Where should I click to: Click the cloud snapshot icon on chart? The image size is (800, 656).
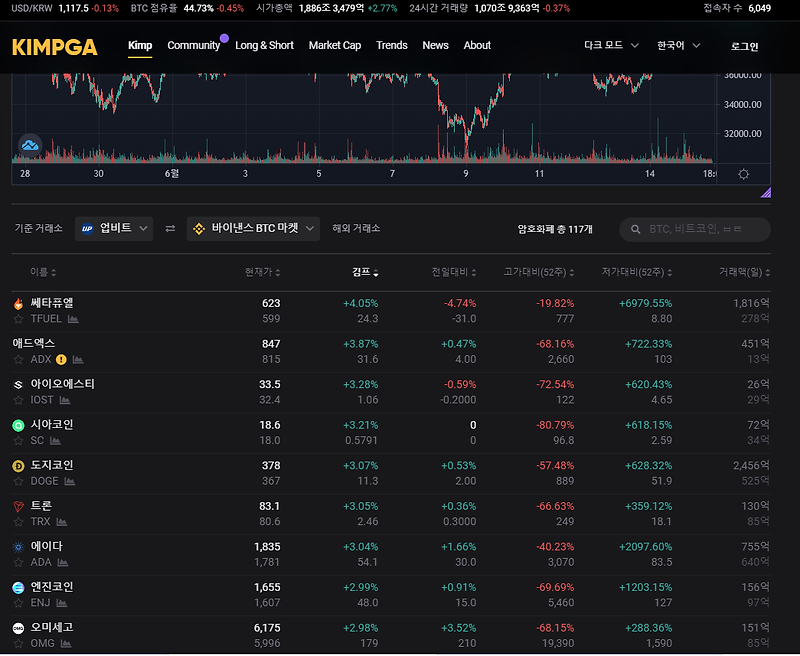[30, 145]
